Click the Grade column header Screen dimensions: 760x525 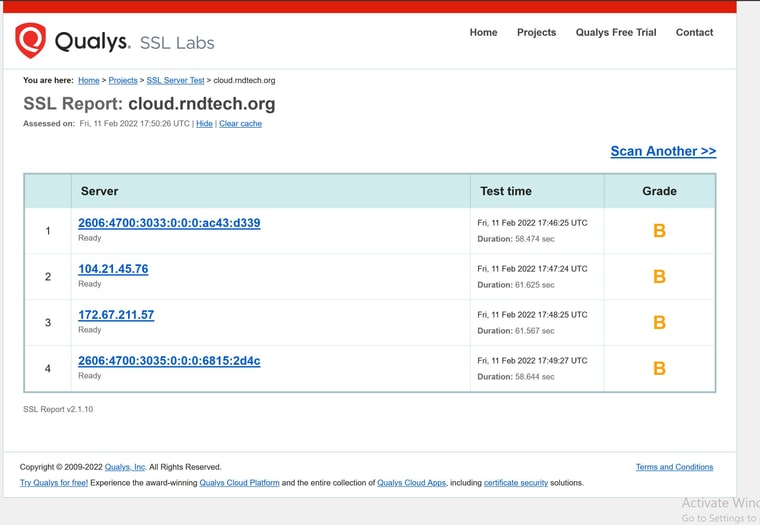click(x=659, y=191)
